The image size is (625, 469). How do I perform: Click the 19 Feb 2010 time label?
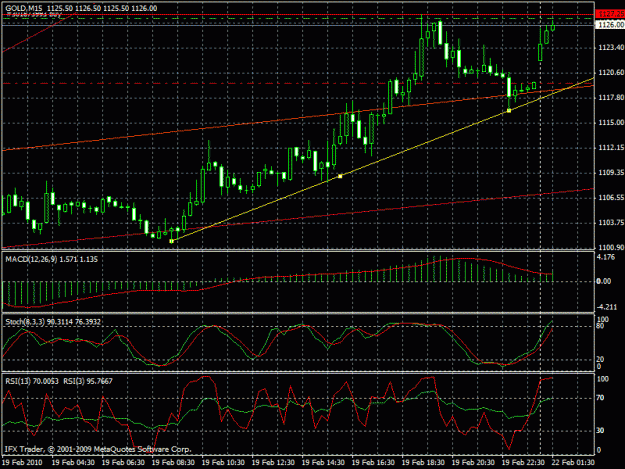tap(22, 462)
